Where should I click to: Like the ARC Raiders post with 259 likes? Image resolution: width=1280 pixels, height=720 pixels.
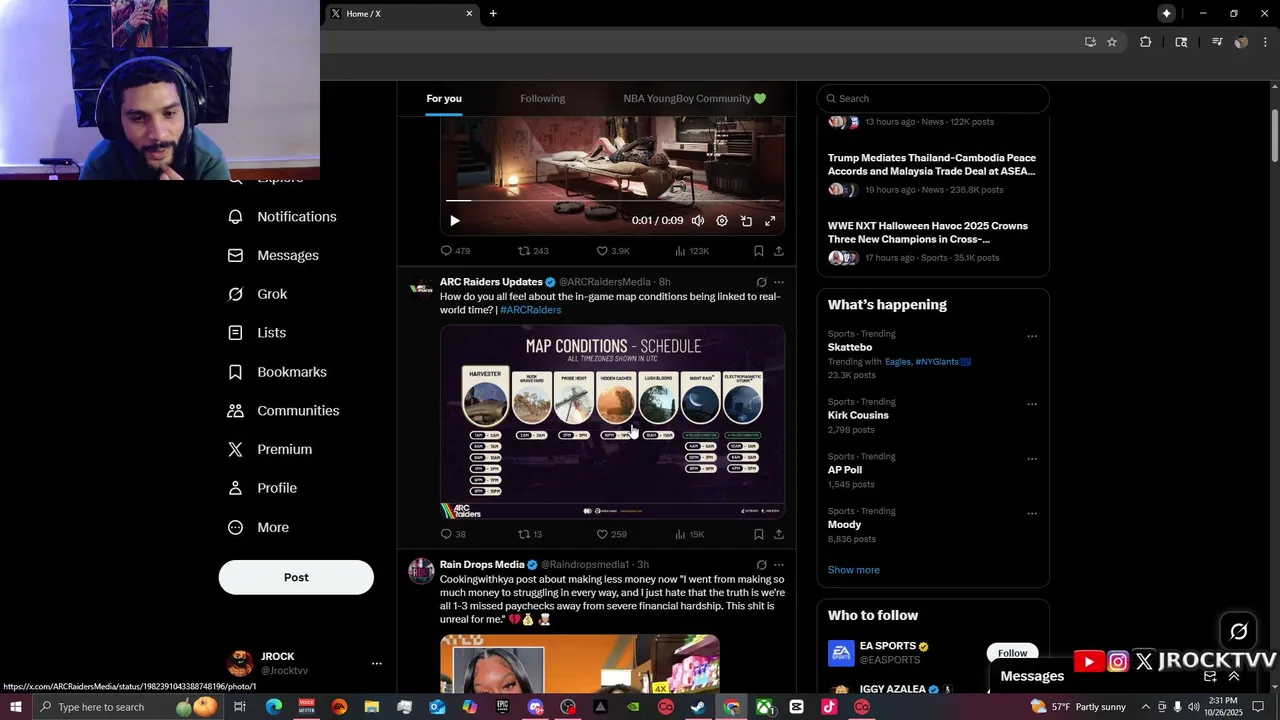coord(611,534)
